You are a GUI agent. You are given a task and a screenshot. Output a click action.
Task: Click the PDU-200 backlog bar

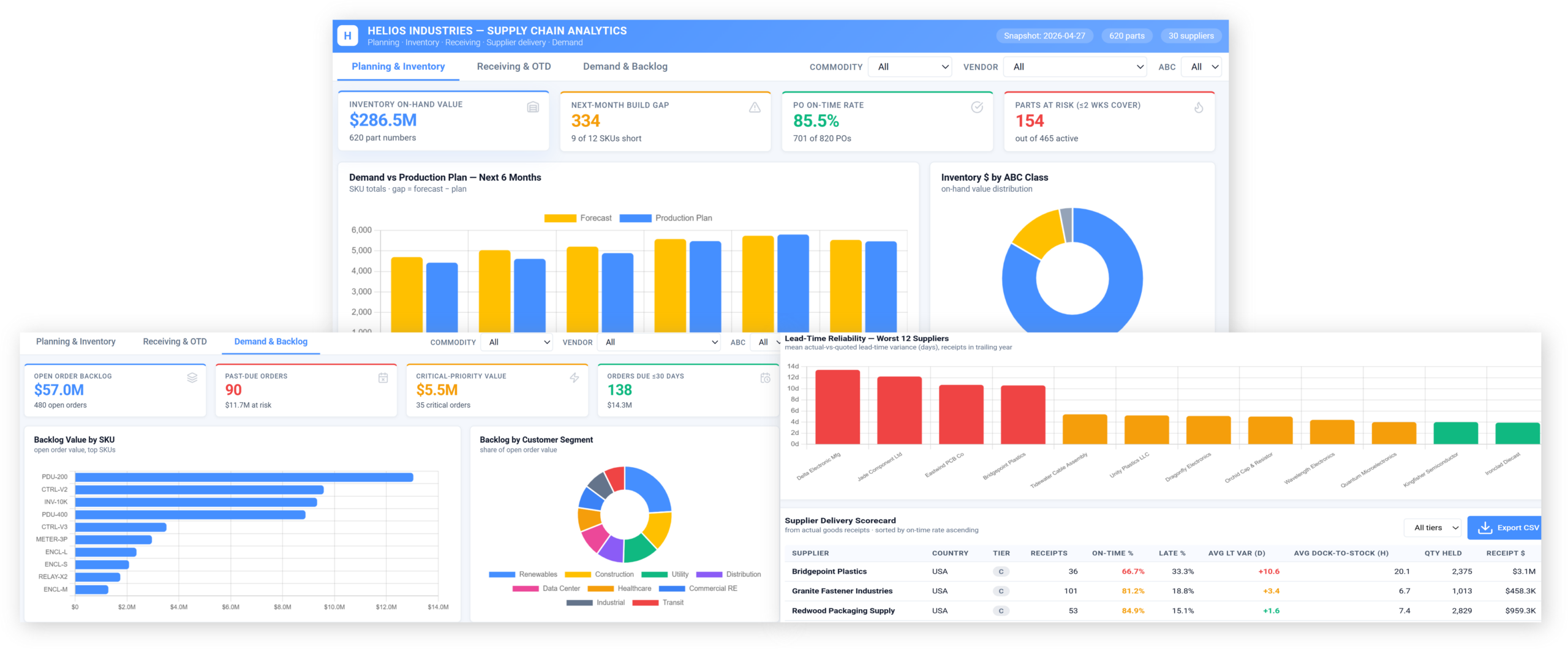[x=244, y=477]
